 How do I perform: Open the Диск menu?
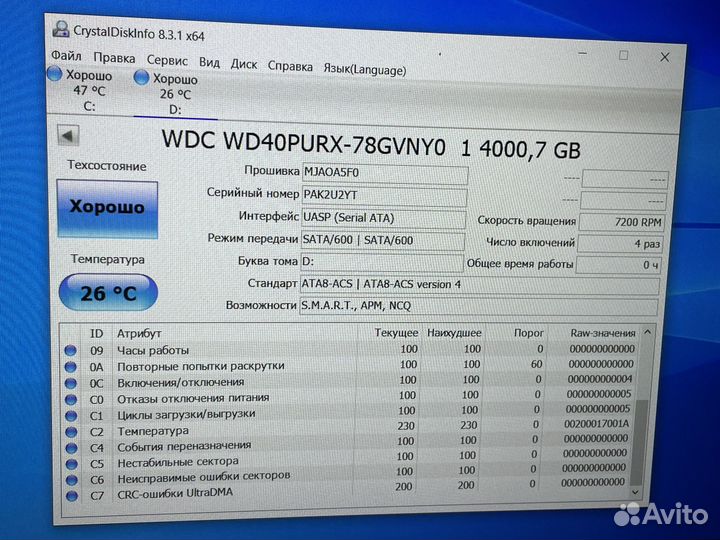pos(244,64)
